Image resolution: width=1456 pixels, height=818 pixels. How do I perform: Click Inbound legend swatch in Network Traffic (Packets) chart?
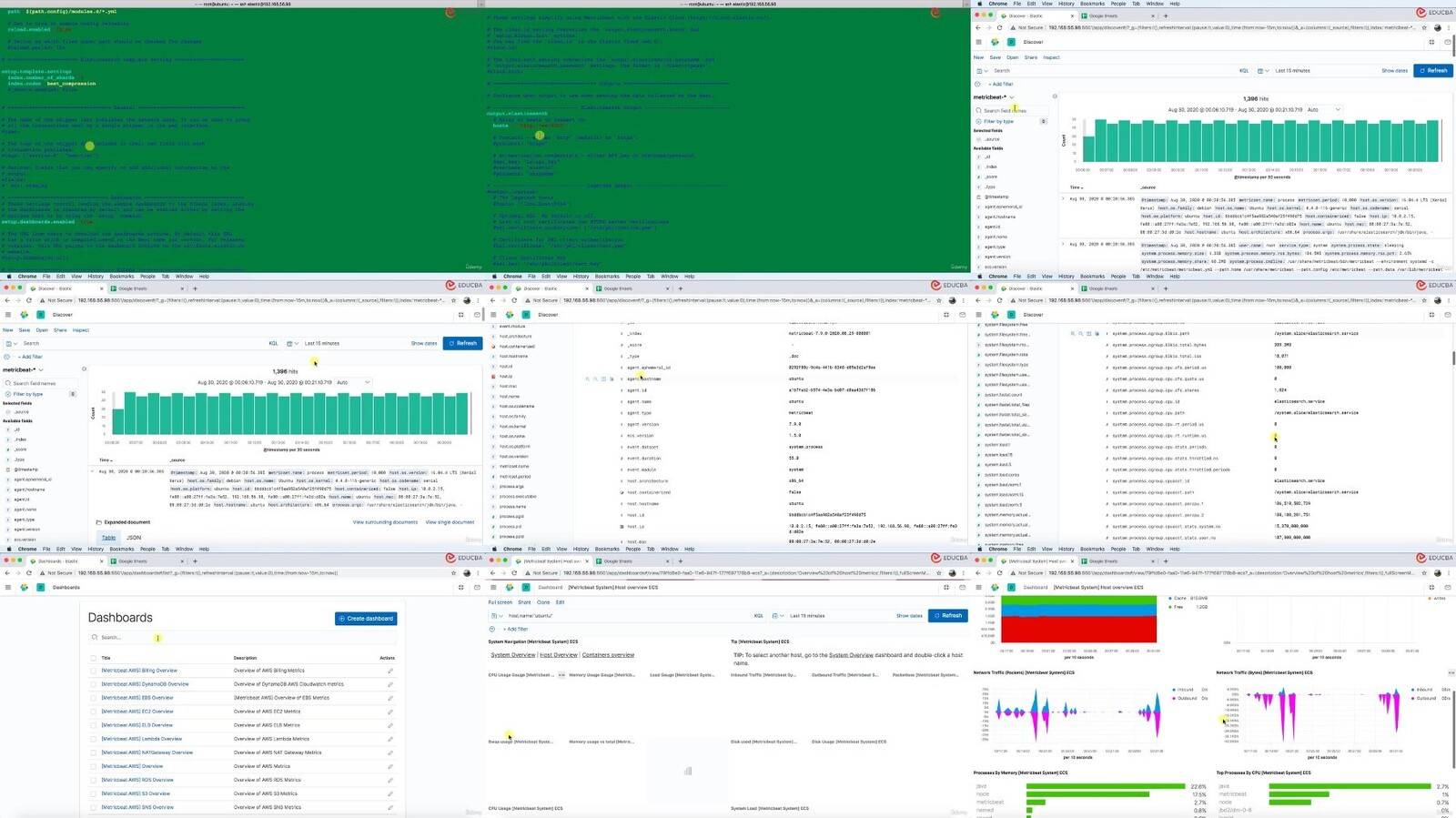tap(1175, 690)
